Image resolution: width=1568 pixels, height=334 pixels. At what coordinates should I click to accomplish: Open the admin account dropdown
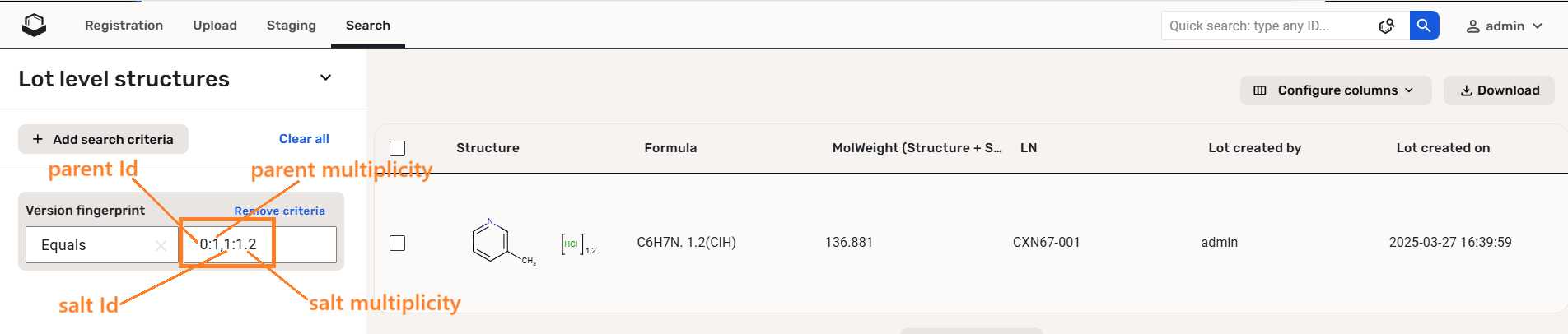click(1537, 26)
